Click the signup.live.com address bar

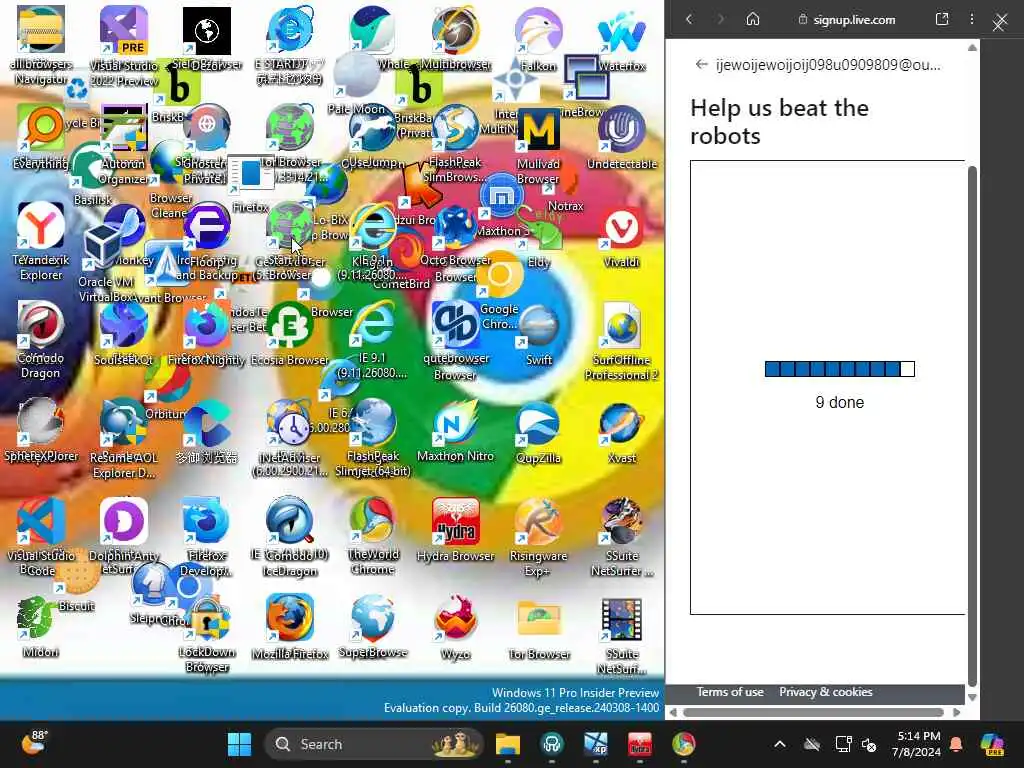pos(848,20)
